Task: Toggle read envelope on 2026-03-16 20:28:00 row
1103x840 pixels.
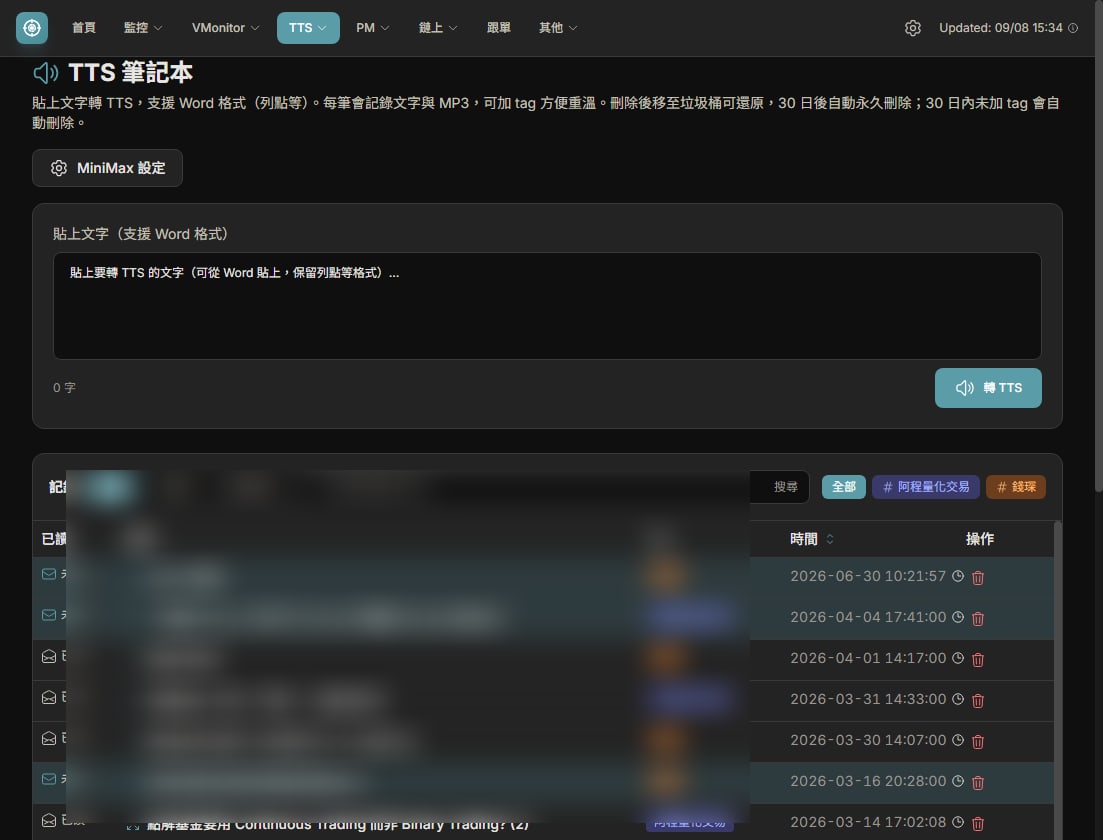Action: pyautogui.click(x=49, y=779)
